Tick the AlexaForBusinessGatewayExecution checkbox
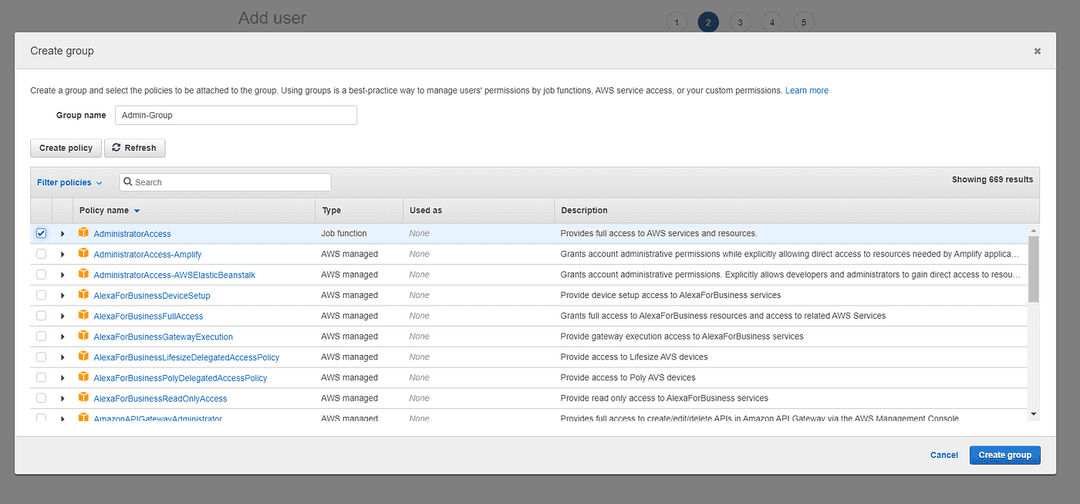 tap(41, 337)
